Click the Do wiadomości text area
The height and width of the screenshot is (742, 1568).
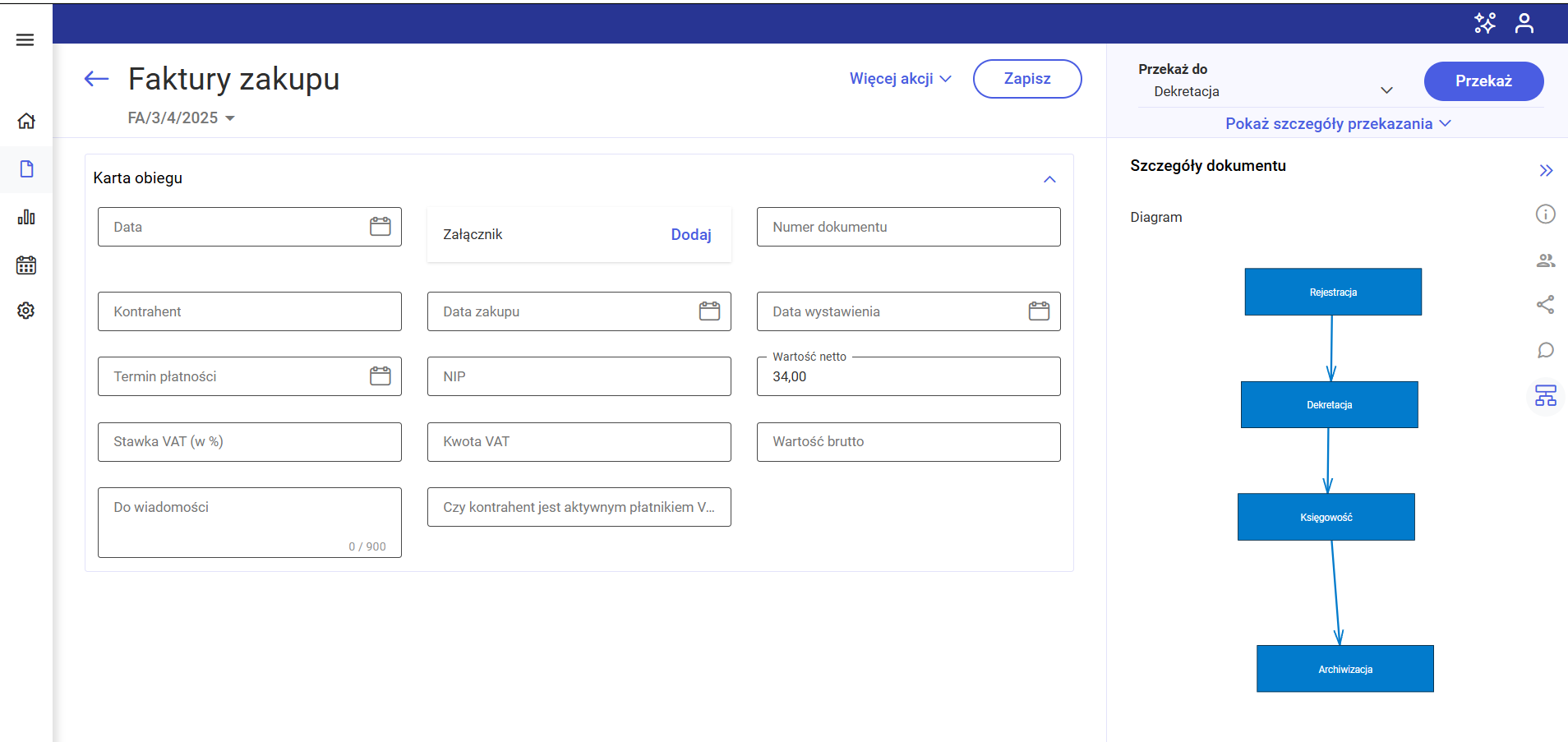250,523
